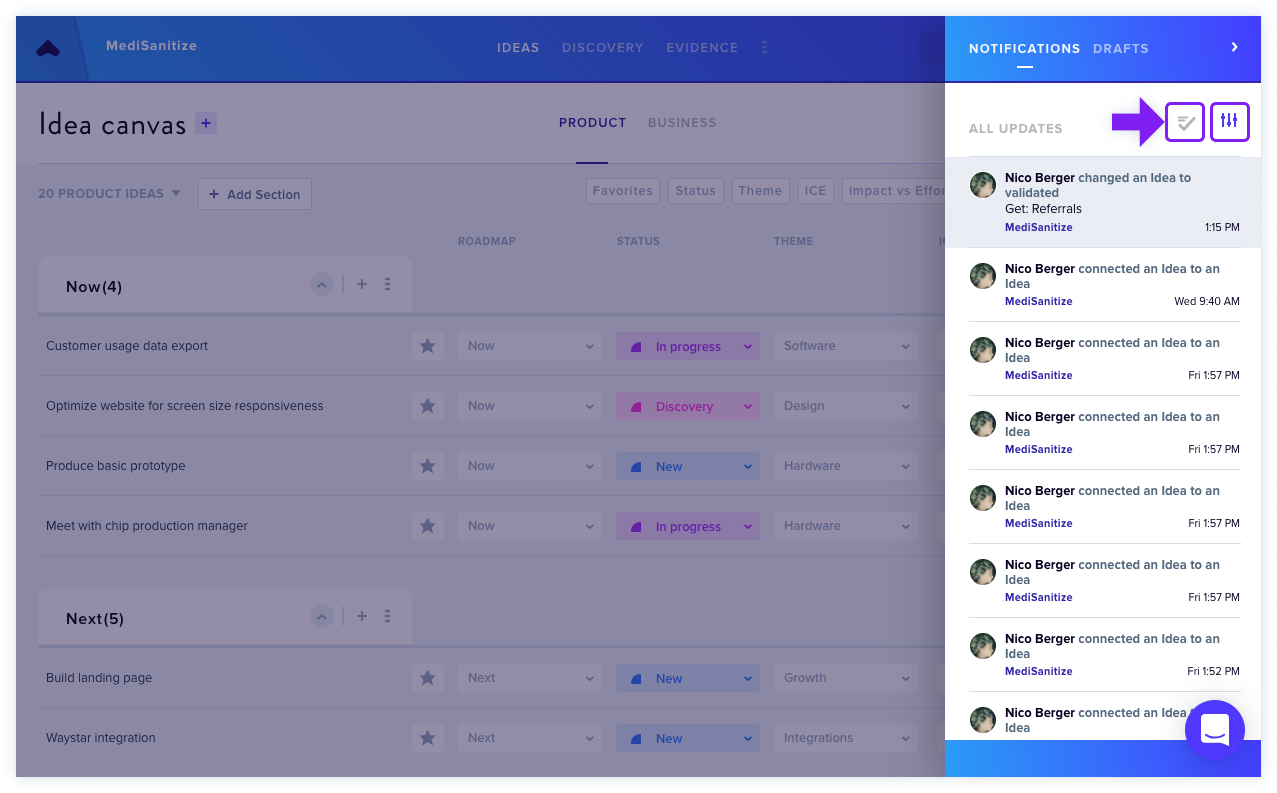The width and height of the screenshot is (1277, 793).
Task: Open Fri 1:52 PM connected Idea notification
Action: click(x=1103, y=655)
